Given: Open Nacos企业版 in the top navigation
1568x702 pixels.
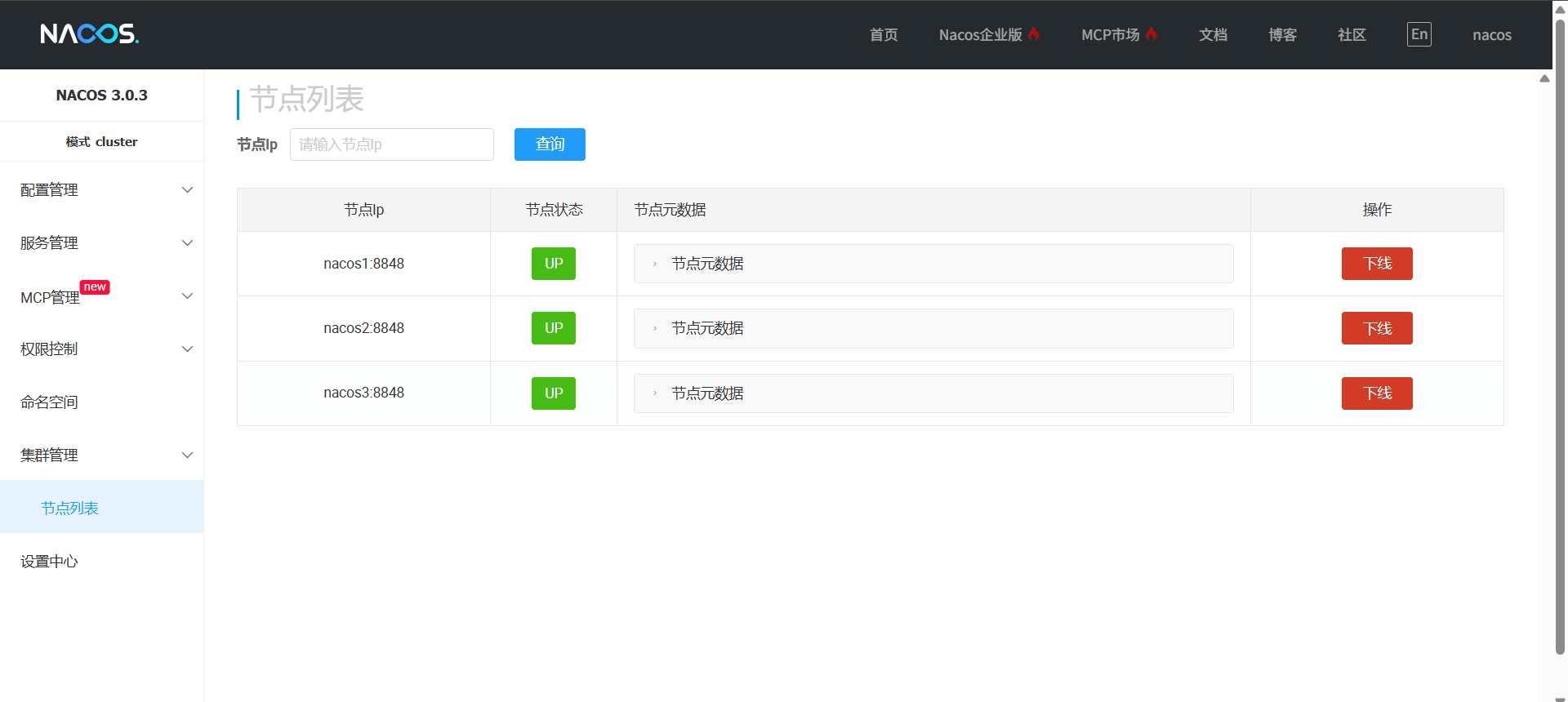Looking at the screenshot, I should [x=980, y=35].
